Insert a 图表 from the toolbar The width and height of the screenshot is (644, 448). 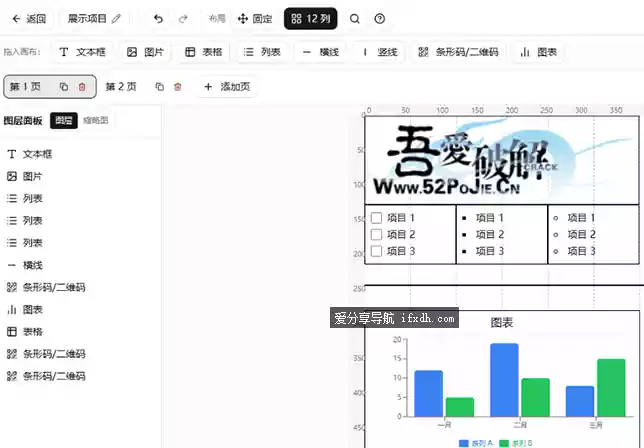(538, 52)
